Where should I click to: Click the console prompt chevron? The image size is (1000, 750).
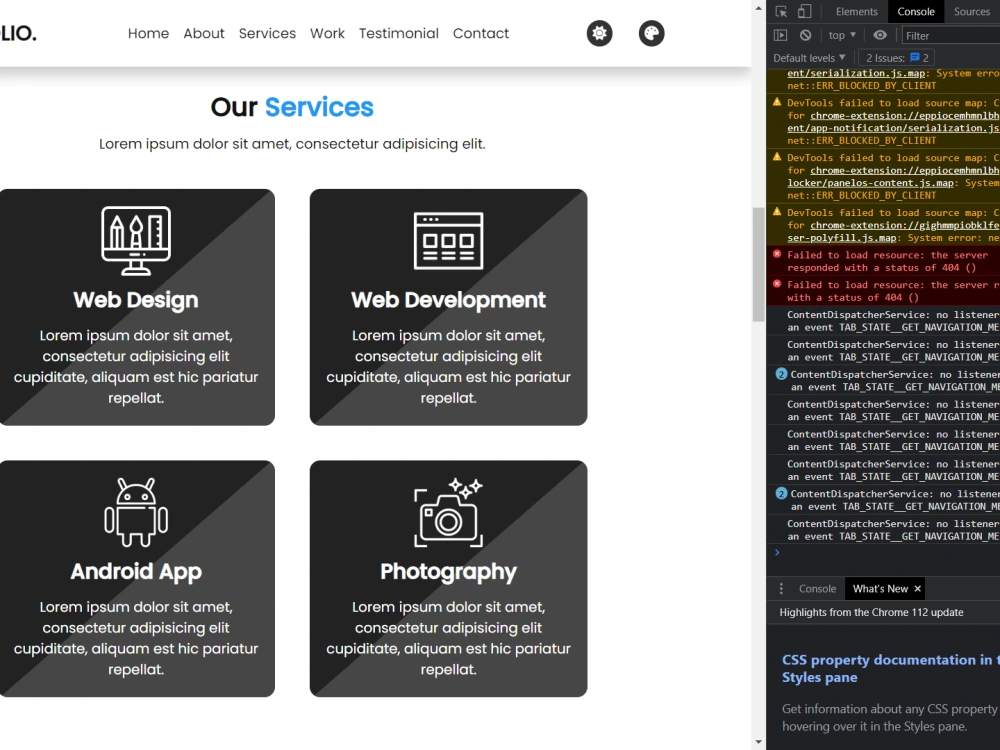coord(777,552)
